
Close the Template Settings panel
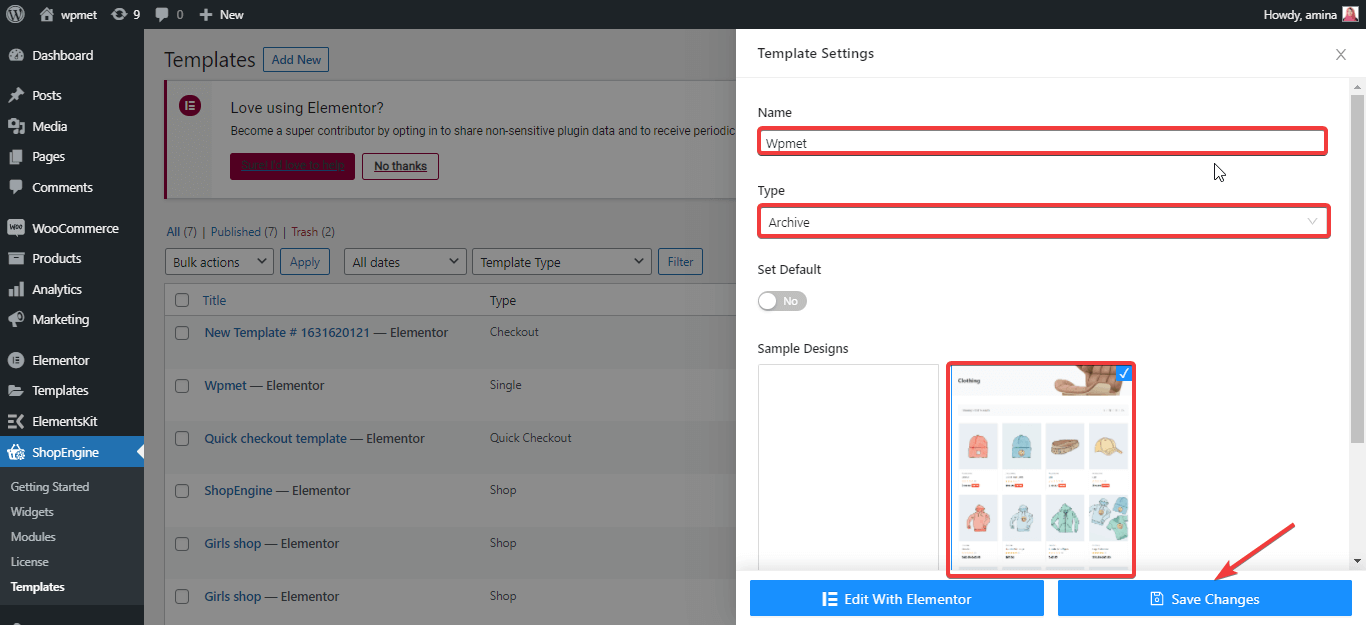[x=1341, y=54]
